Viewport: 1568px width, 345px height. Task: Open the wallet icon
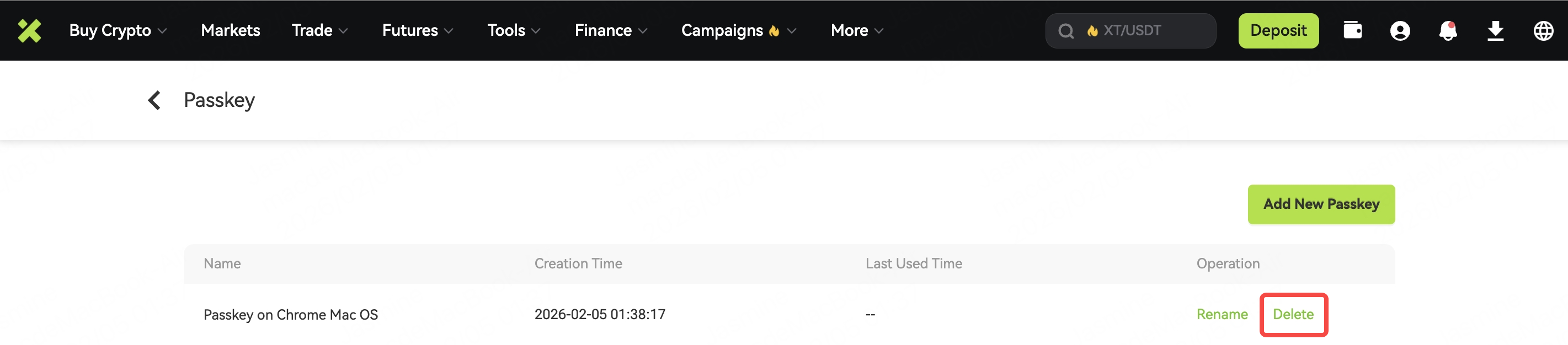pyautogui.click(x=1352, y=30)
